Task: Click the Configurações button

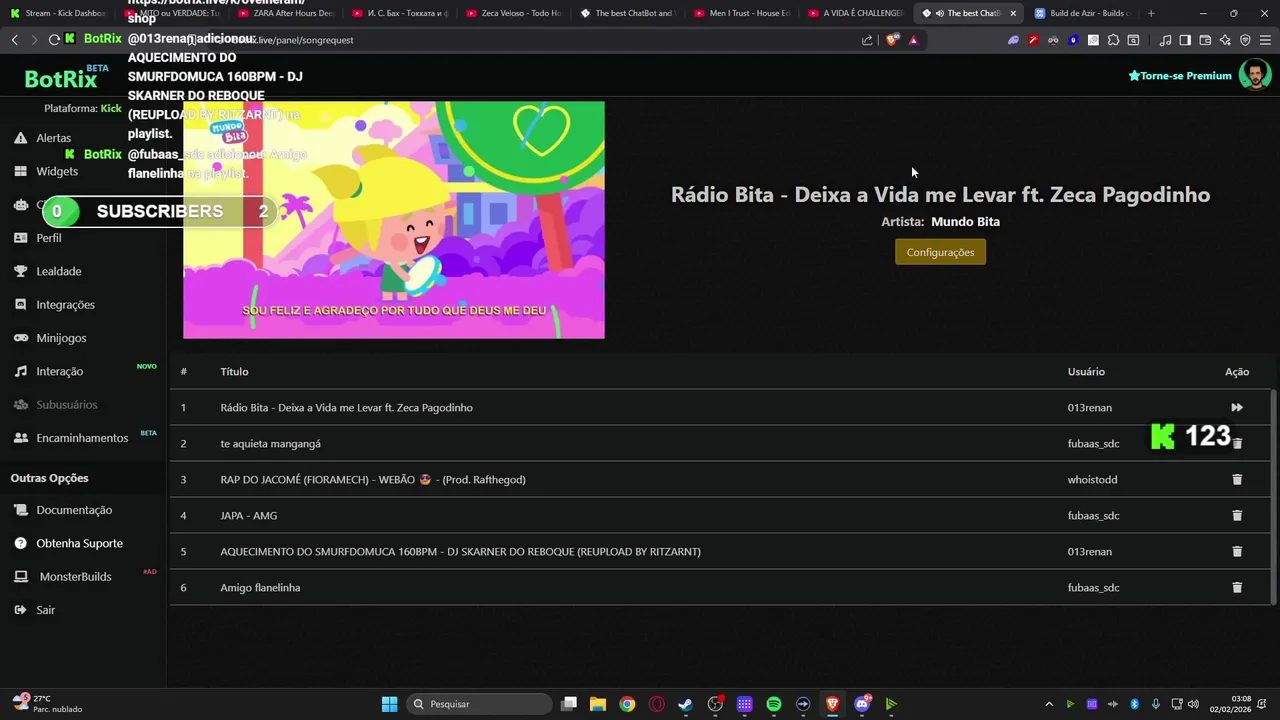Action: [x=940, y=252]
